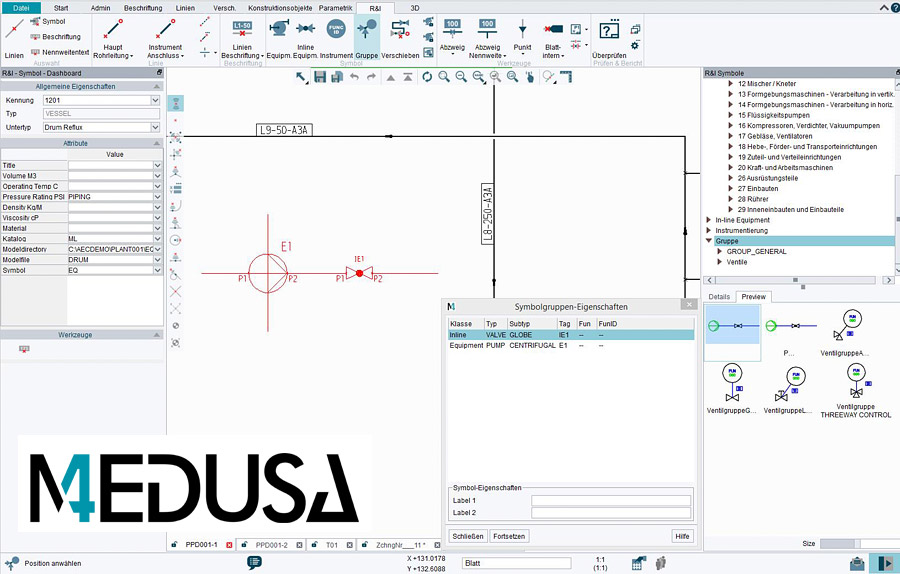Switch to the Beschriftung ribbon tab
Screen dimensions: 900x574
point(143,8)
